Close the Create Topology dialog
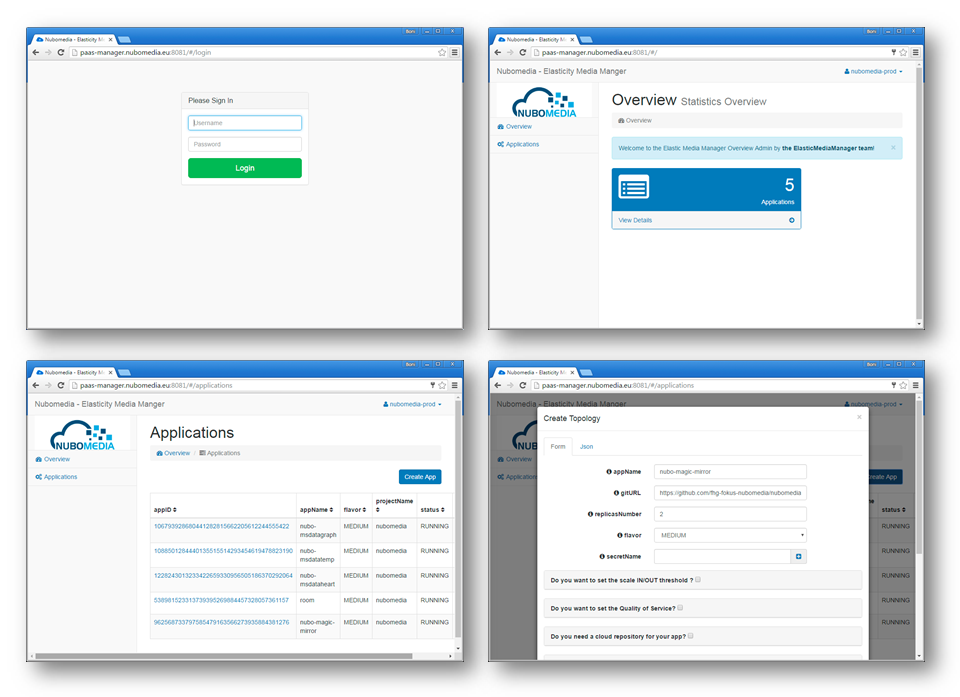The height and width of the screenshot is (697, 960). point(859,417)
